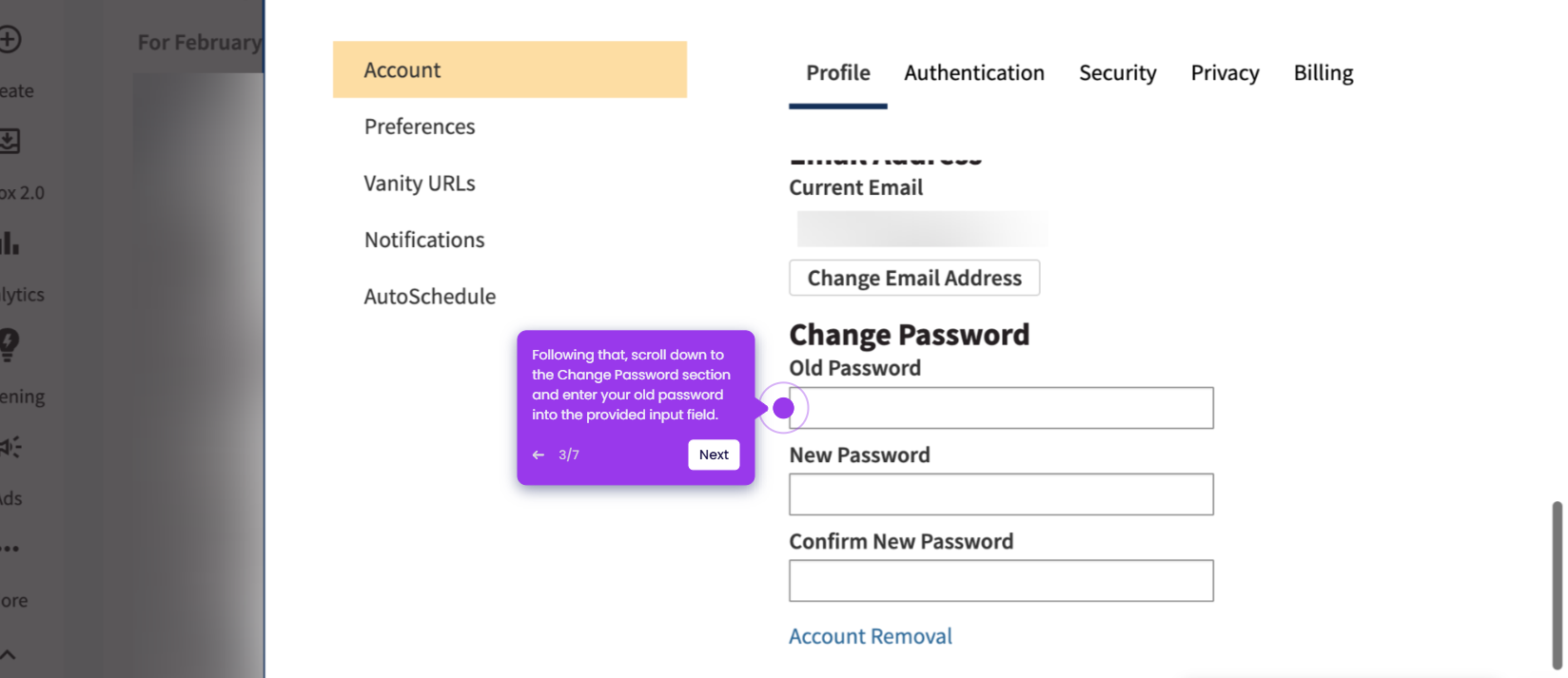Focus the Old Password input field
The height and width of the screenshot is (678, 1568).
coord(1001,408)
